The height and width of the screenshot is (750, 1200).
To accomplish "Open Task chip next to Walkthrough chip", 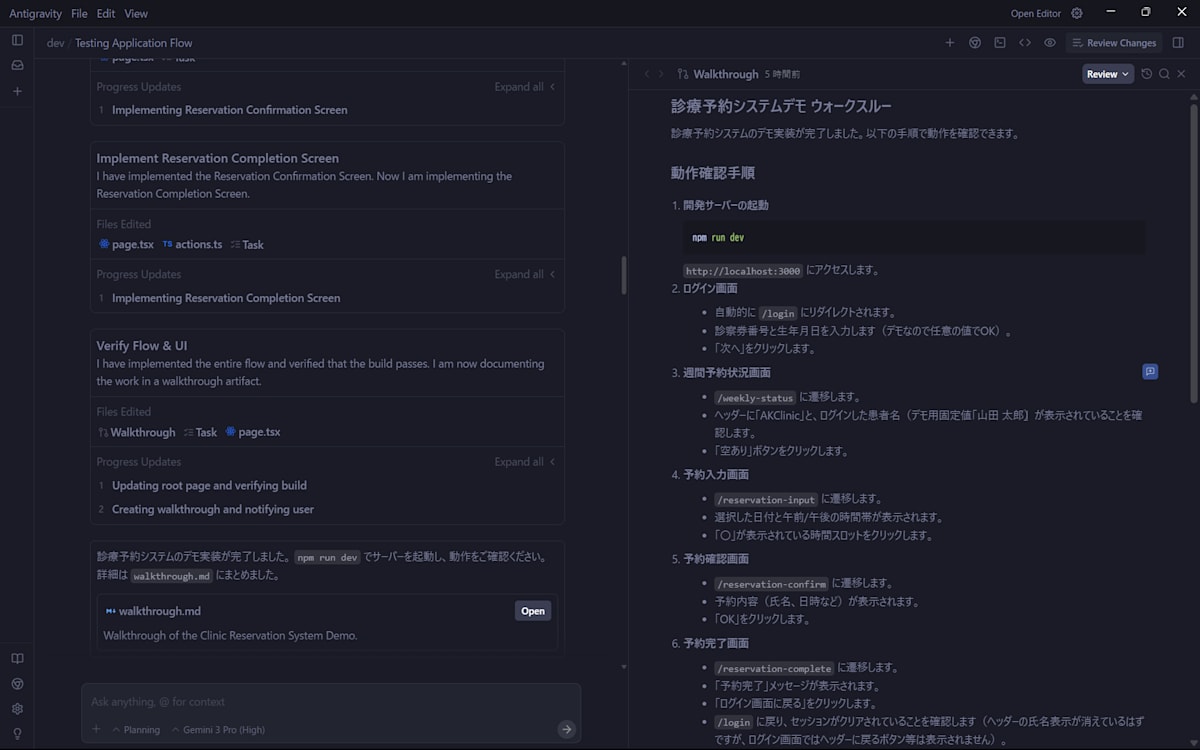I will [x=200, y=432].
